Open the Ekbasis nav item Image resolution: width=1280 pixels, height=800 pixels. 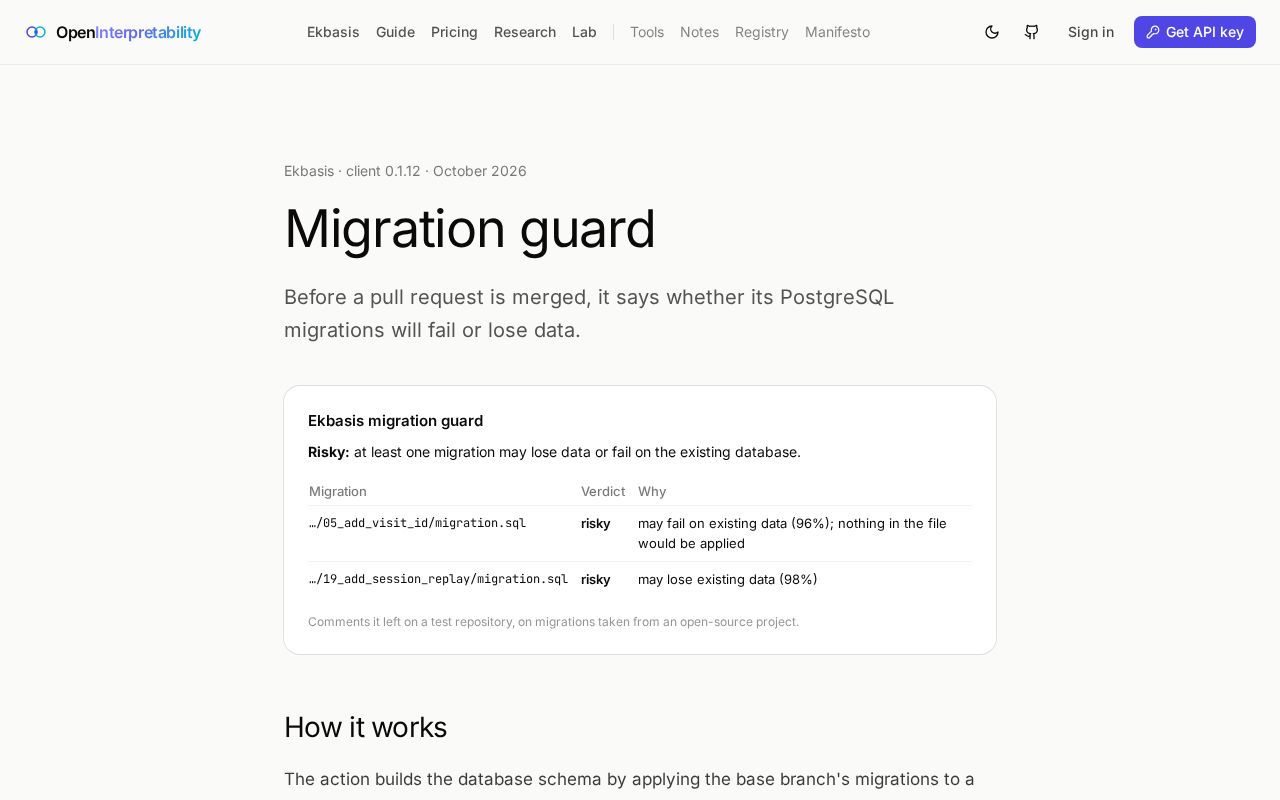(333, 32)
